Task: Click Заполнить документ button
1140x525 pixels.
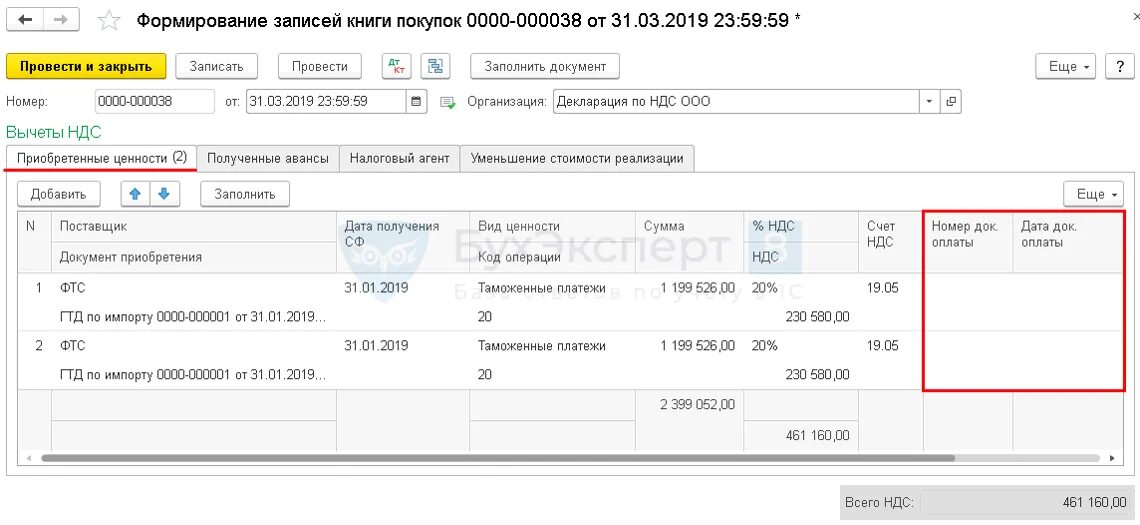Action: [545, 66]
